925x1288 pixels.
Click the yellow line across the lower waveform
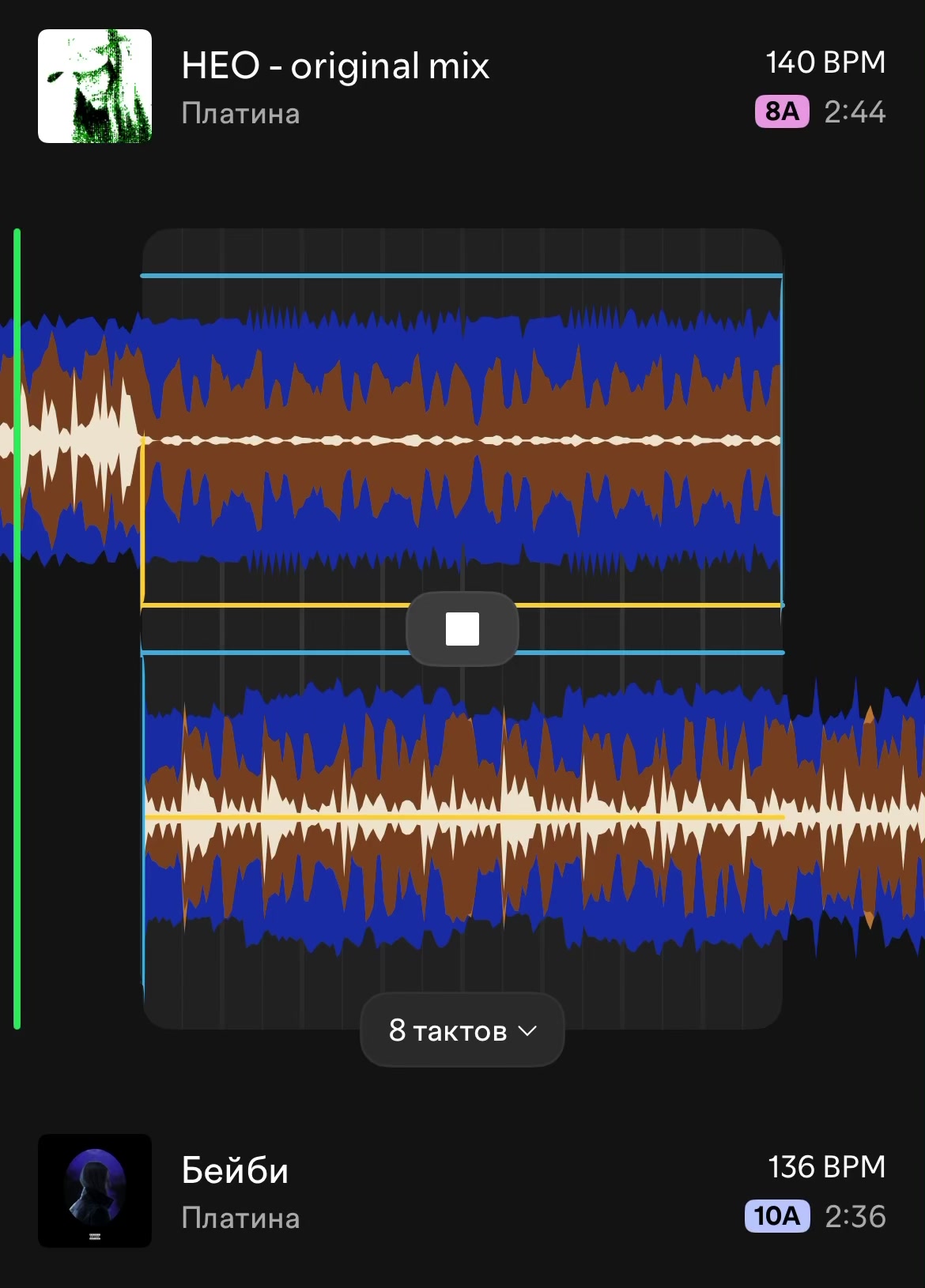click(x=462, y=816)
